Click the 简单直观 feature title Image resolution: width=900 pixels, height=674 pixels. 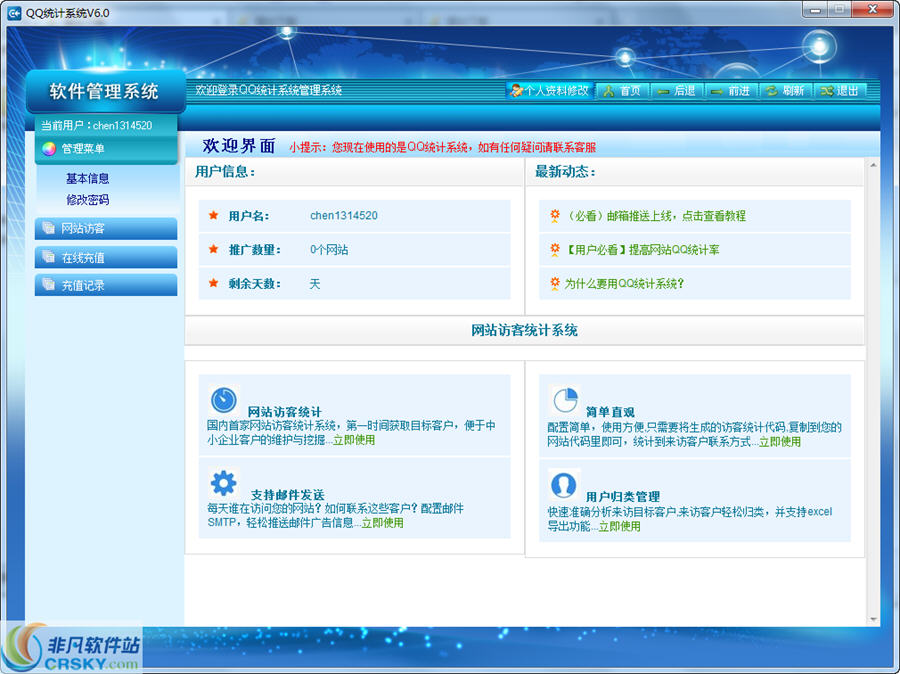[x=610, y=412]
